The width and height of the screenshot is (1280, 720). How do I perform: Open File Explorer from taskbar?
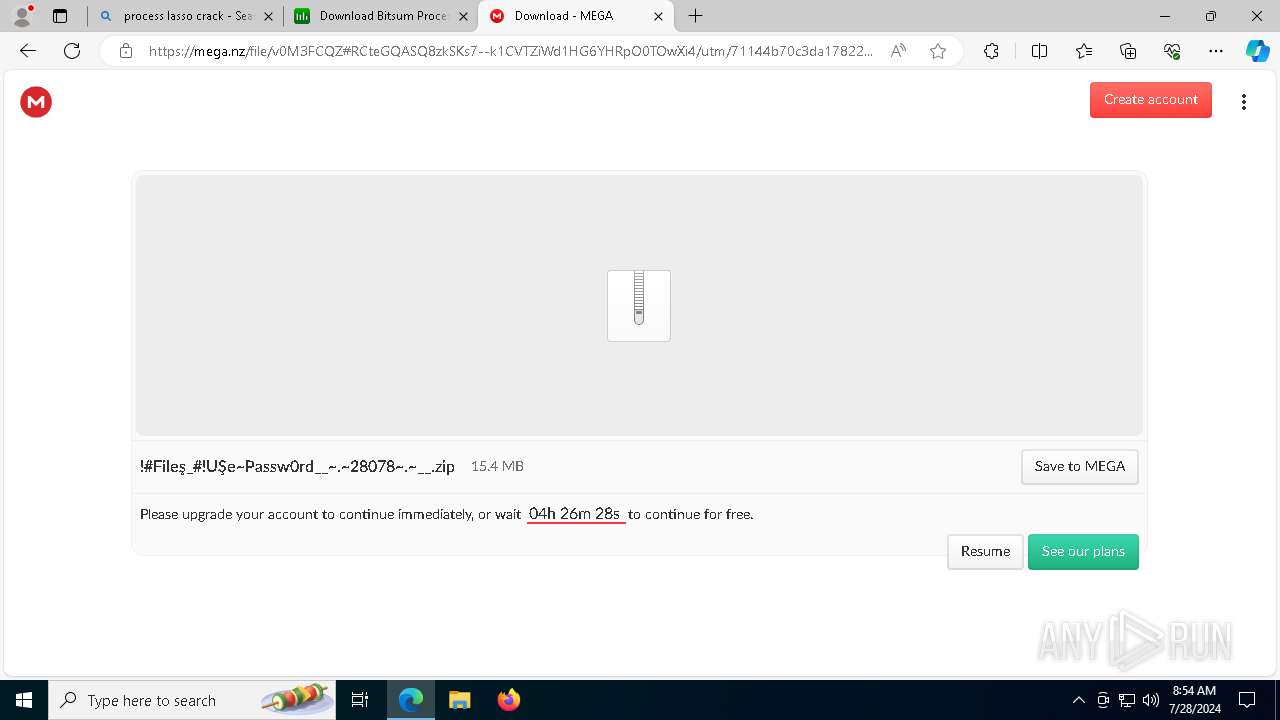pos(459,700)
